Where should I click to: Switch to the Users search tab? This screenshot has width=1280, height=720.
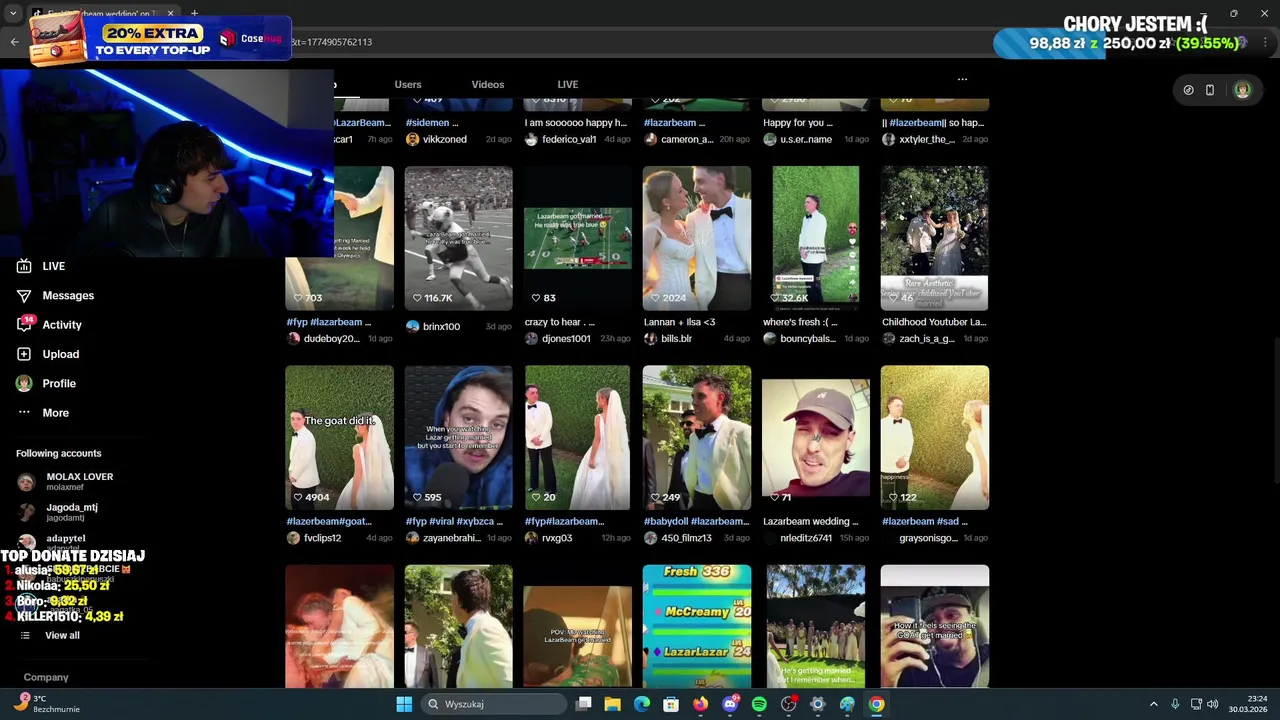tap(408, 85)
